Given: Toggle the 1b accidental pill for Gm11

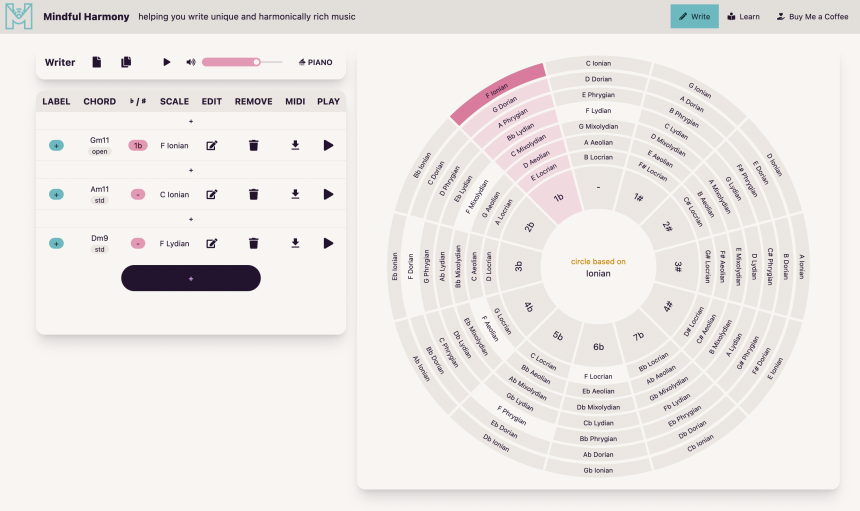Looking at the screenshot, I should pos(138,145).
